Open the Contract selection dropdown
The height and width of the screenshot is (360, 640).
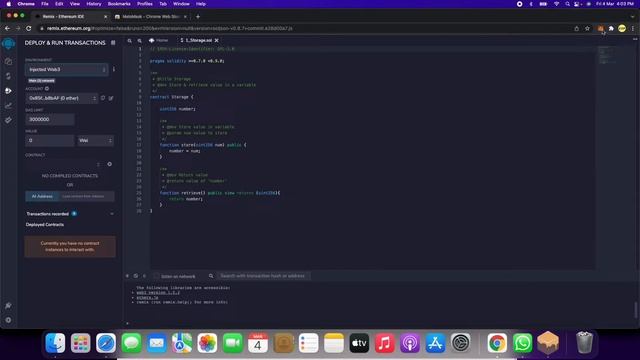tap(63, 164)
